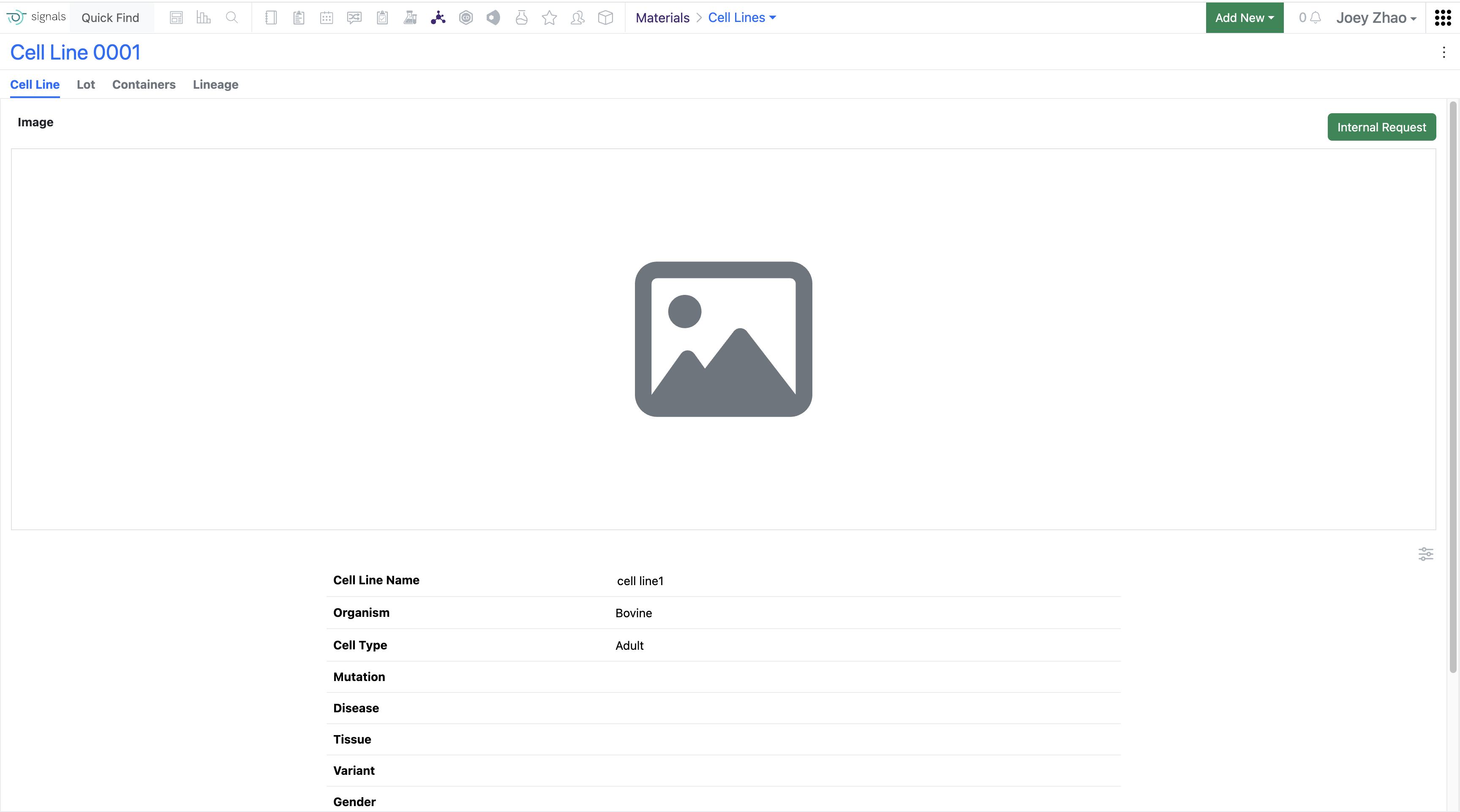Click the 'cell line1' name value
Viewport: 1460px width, 812px height.
click(640, 581)
